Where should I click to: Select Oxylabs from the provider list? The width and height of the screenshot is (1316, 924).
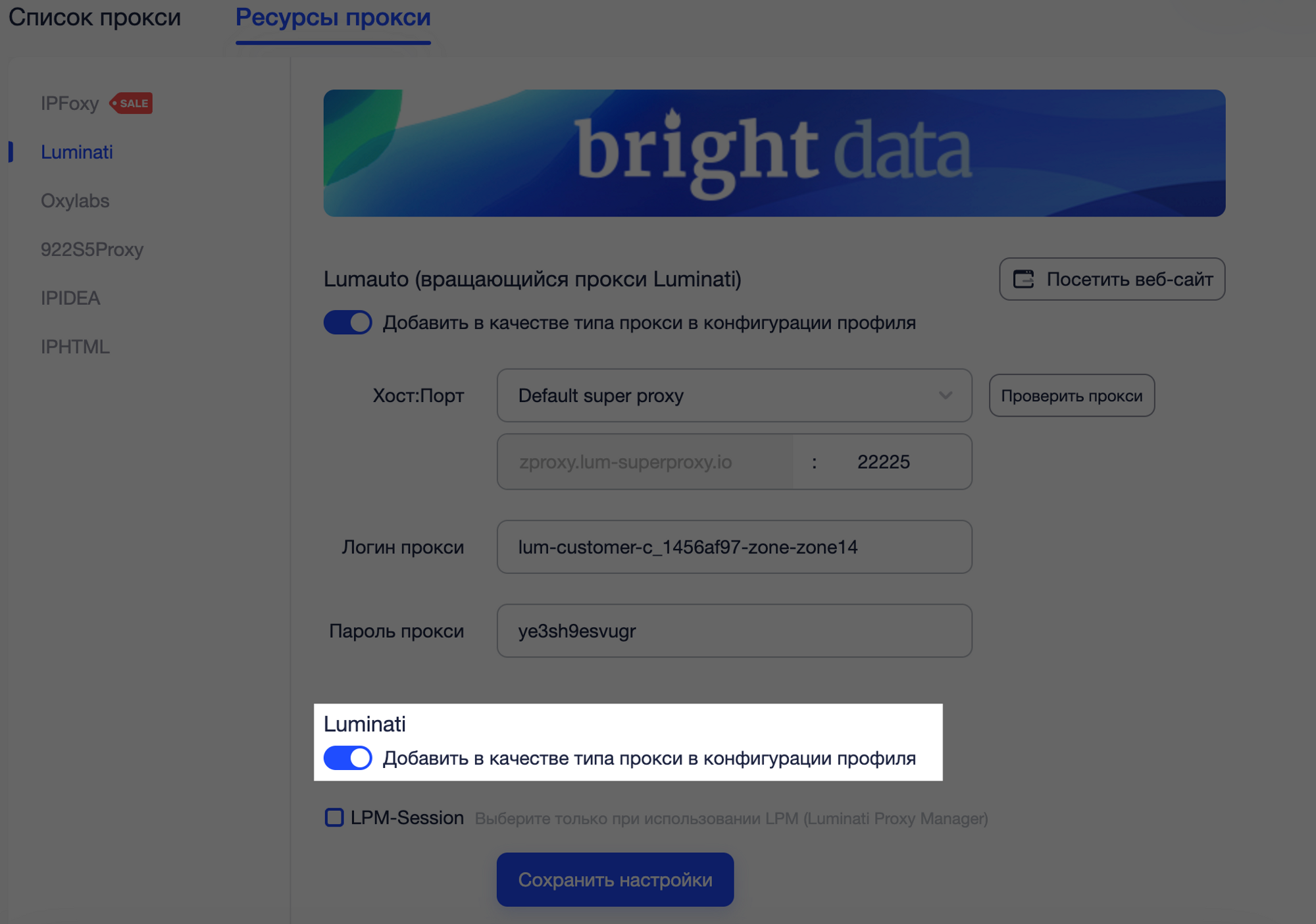click(x=75, y=201)
